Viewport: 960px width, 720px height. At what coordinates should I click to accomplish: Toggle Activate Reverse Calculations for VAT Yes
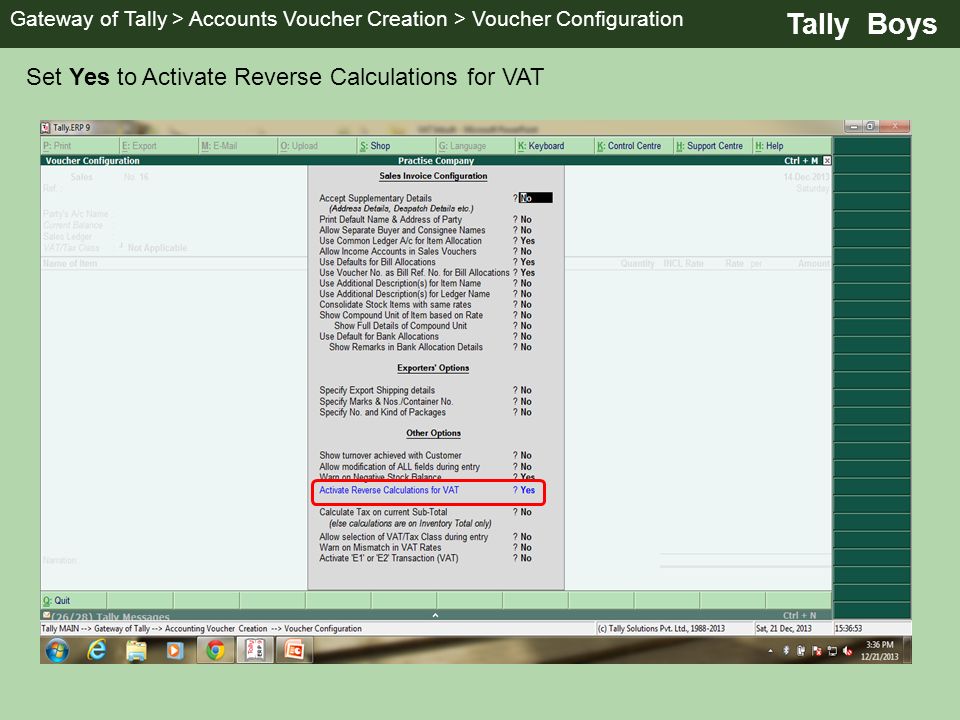pyautogui.click(x=528, y=490)
